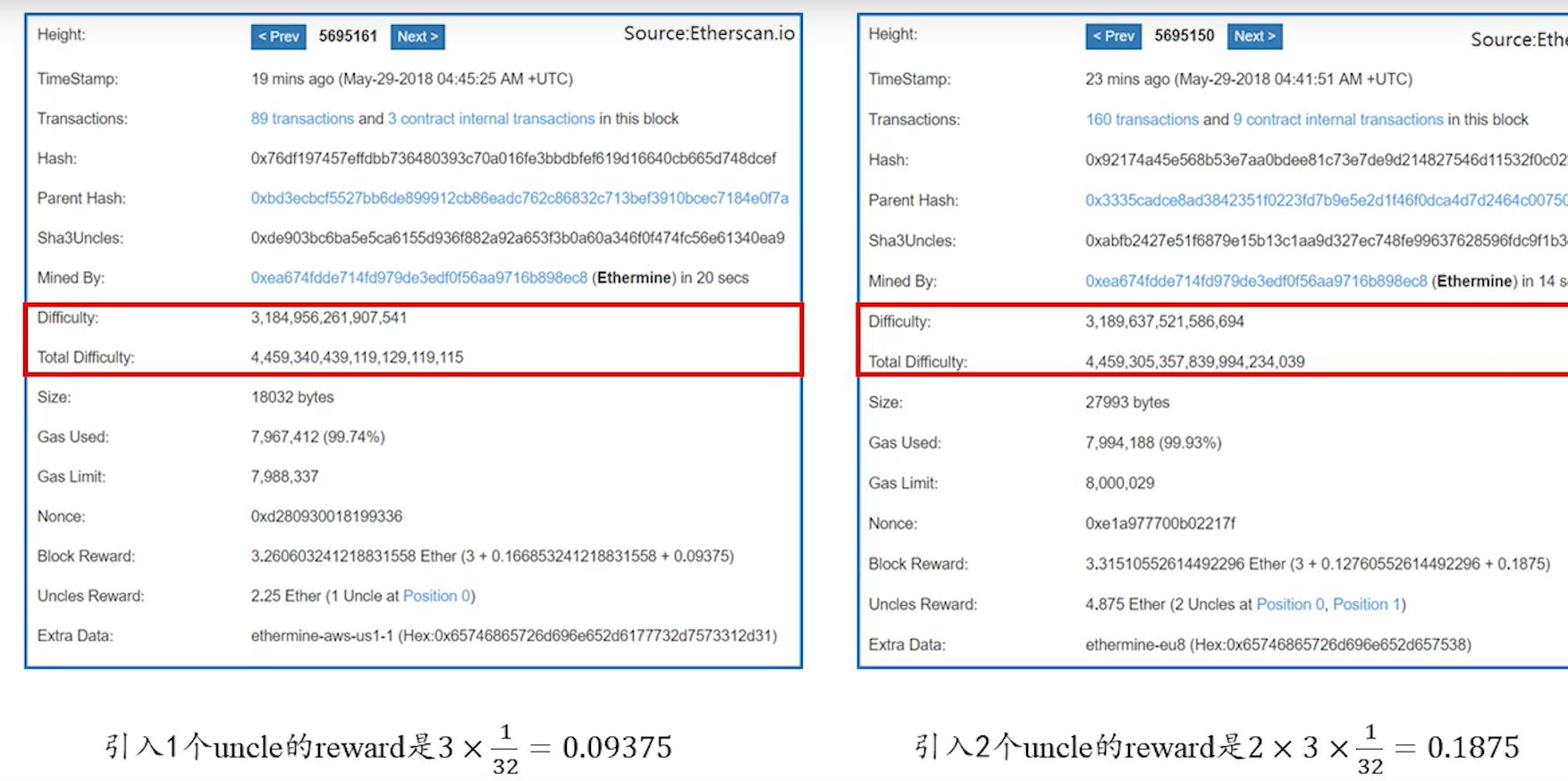1568x781 pixels.
Task: Open uncle Position 0 in block 5695150
Action: pyautogui.click(x=1290, y=605)
